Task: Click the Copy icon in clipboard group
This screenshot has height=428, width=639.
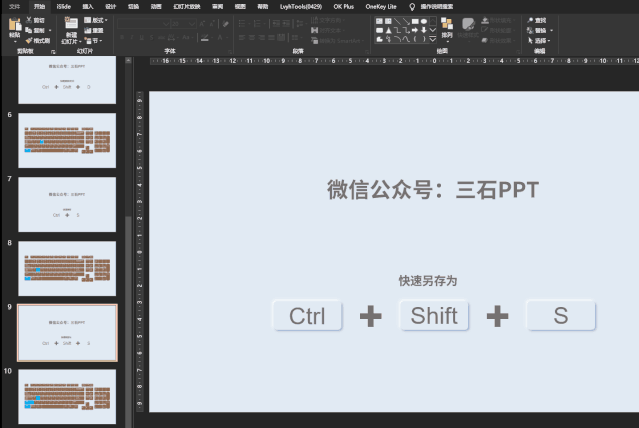Action: 29,31
